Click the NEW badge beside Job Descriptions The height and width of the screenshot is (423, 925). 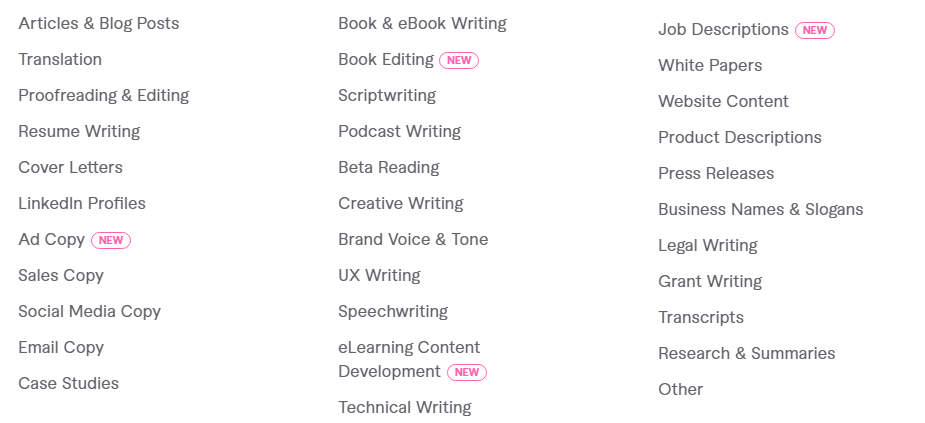pyautogui.click(x=815, y=30)
